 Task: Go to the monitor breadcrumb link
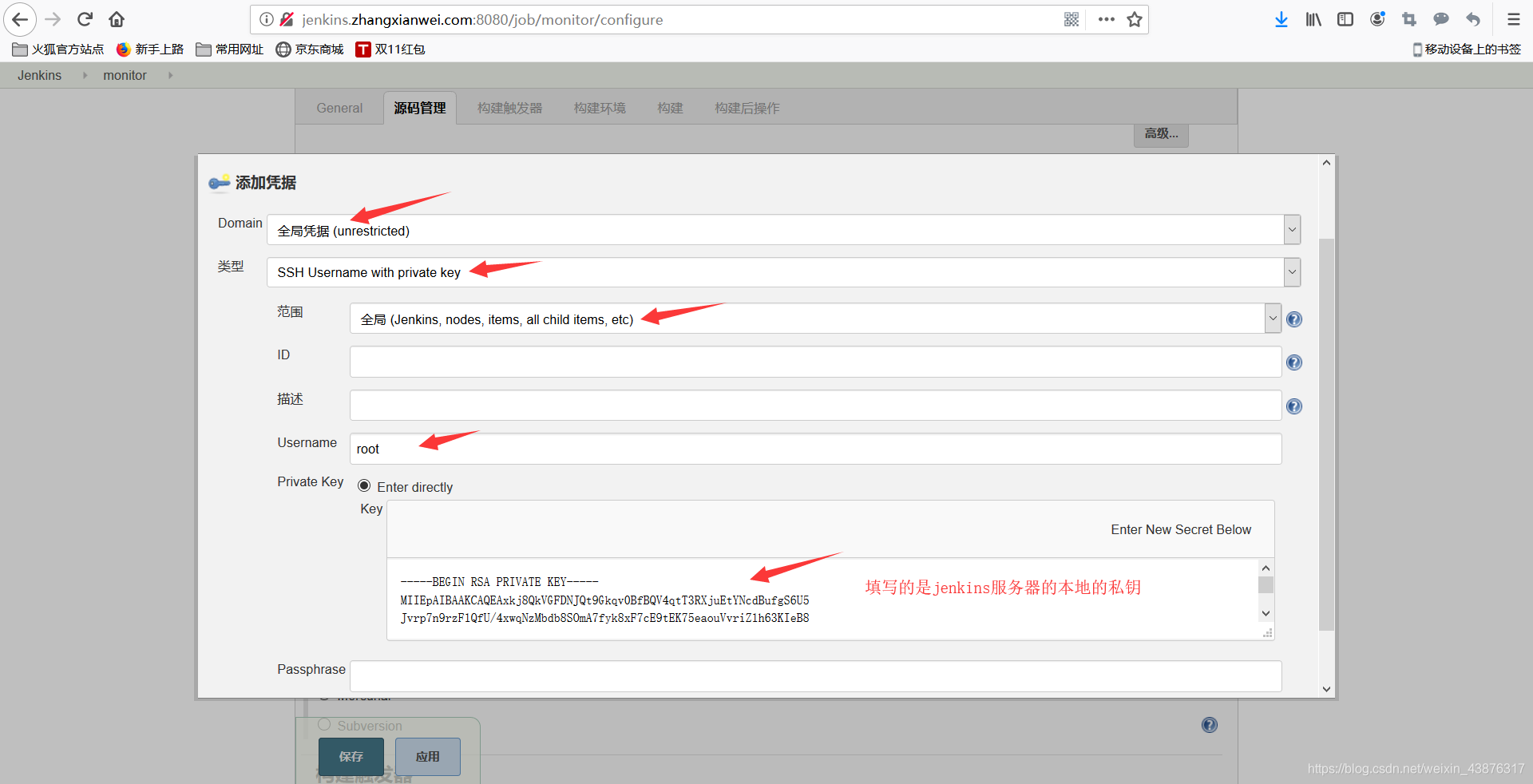[x=125, y=75]
